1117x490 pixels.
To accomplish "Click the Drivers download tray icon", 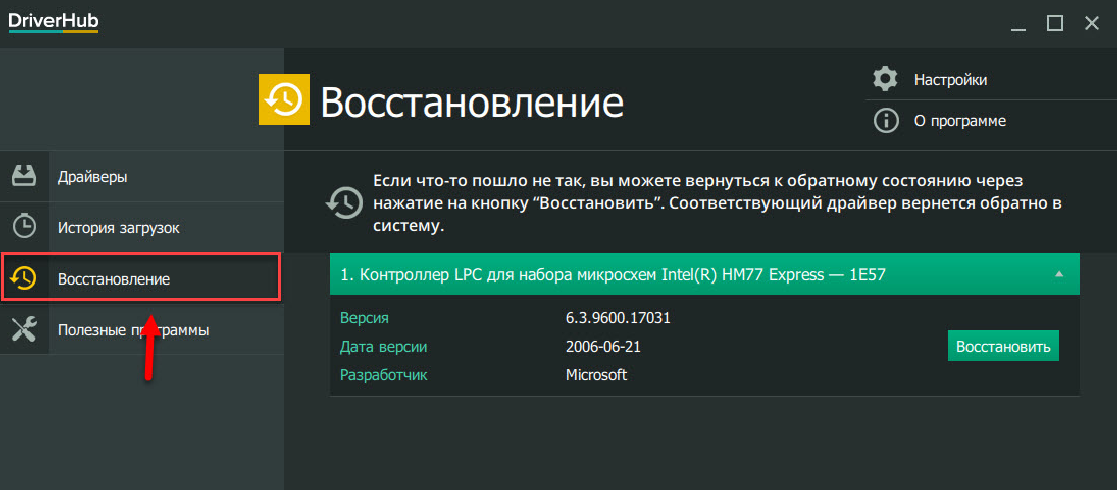I will click(25, 175).
